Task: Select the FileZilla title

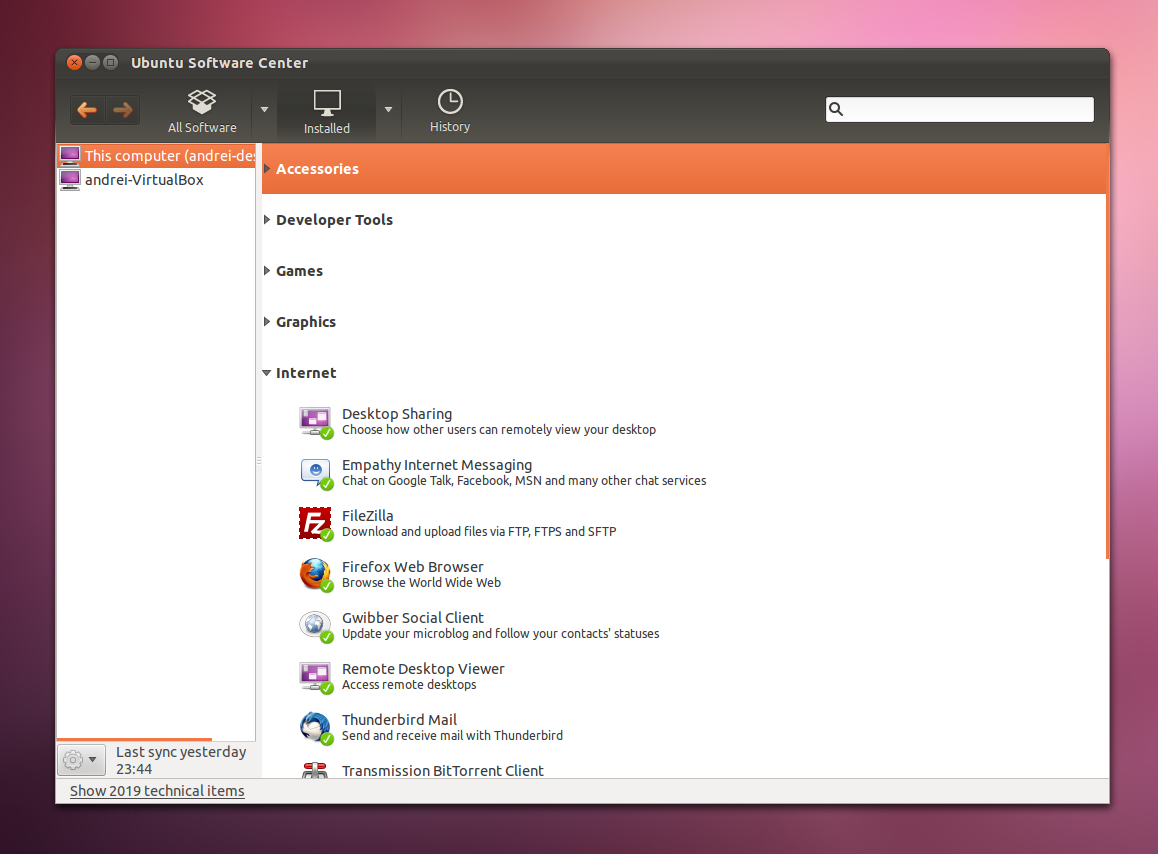Action: tap(367, 516)
